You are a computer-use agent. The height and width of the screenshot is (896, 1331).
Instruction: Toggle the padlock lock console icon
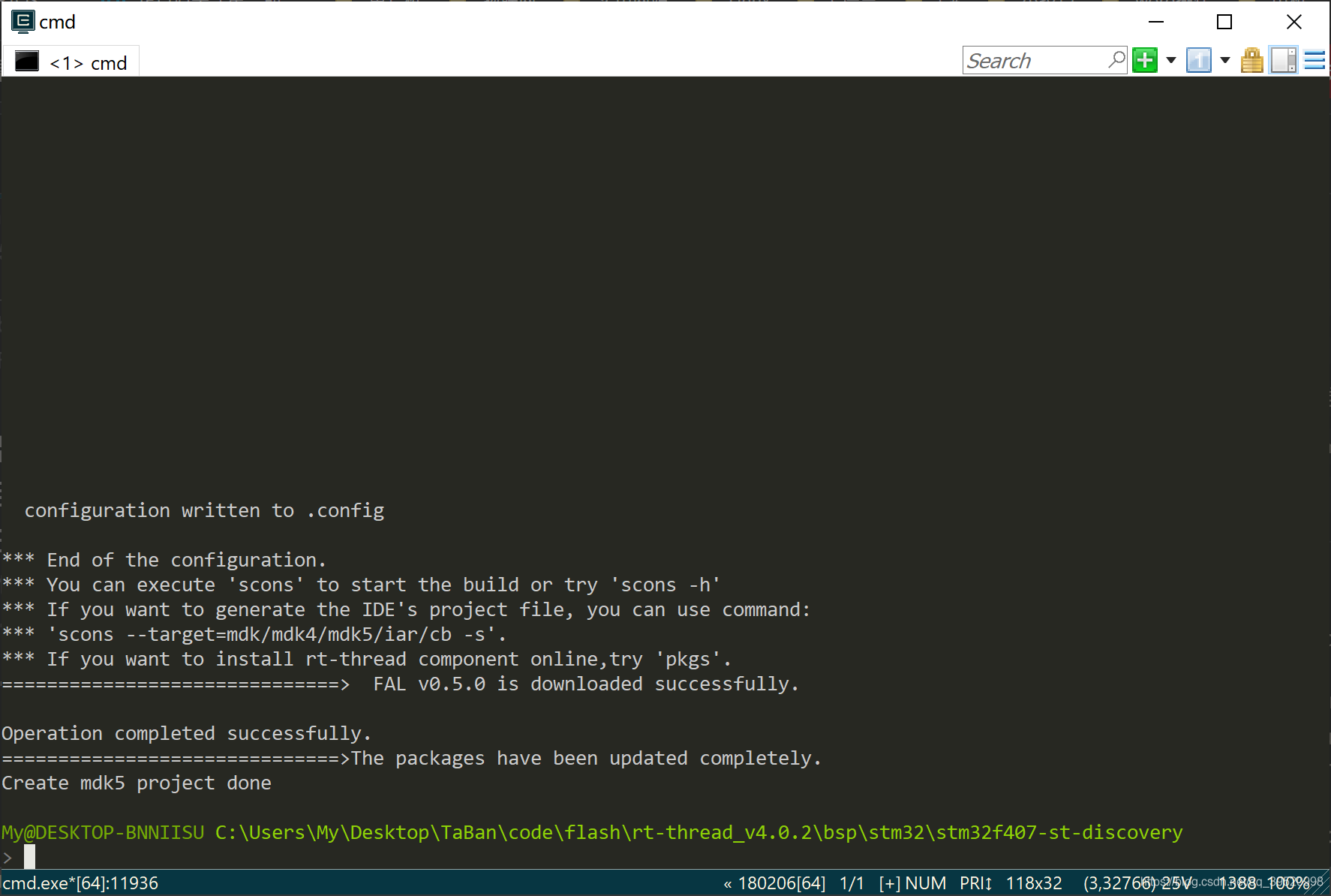pos(1251,60)
